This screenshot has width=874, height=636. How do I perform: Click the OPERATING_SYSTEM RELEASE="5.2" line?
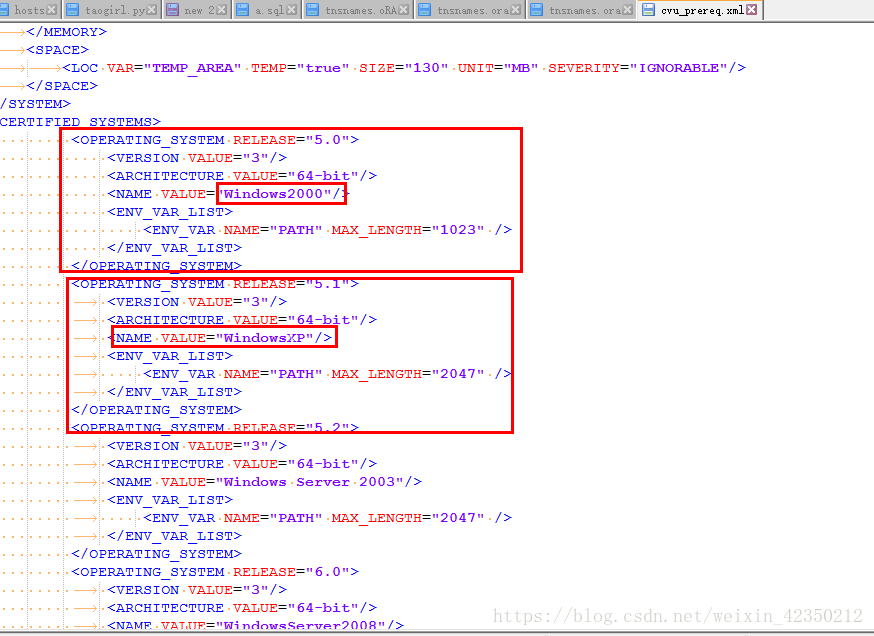pyautogui.click(x=215, y=428)
